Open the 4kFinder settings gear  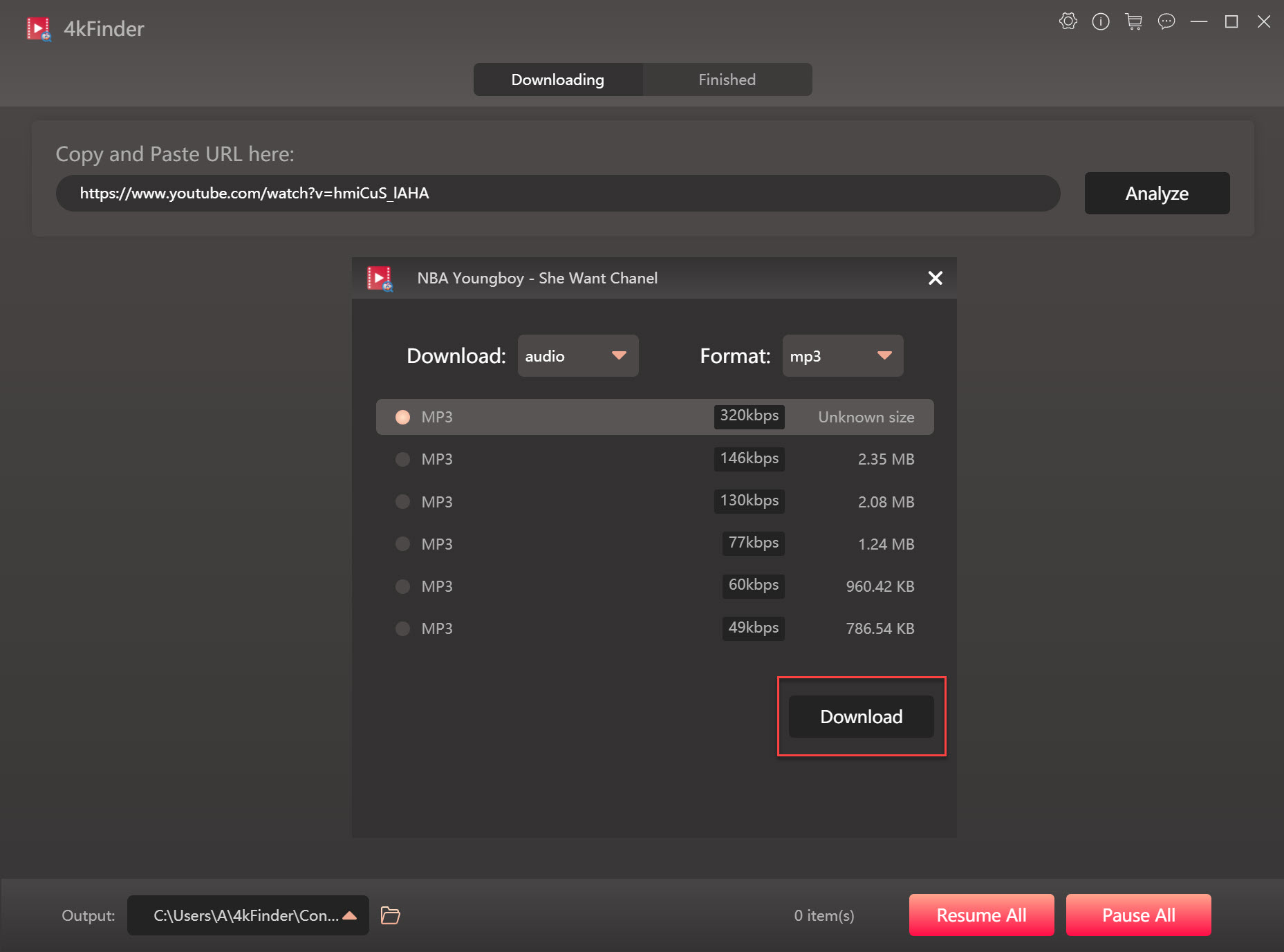tap(1068, 21)
